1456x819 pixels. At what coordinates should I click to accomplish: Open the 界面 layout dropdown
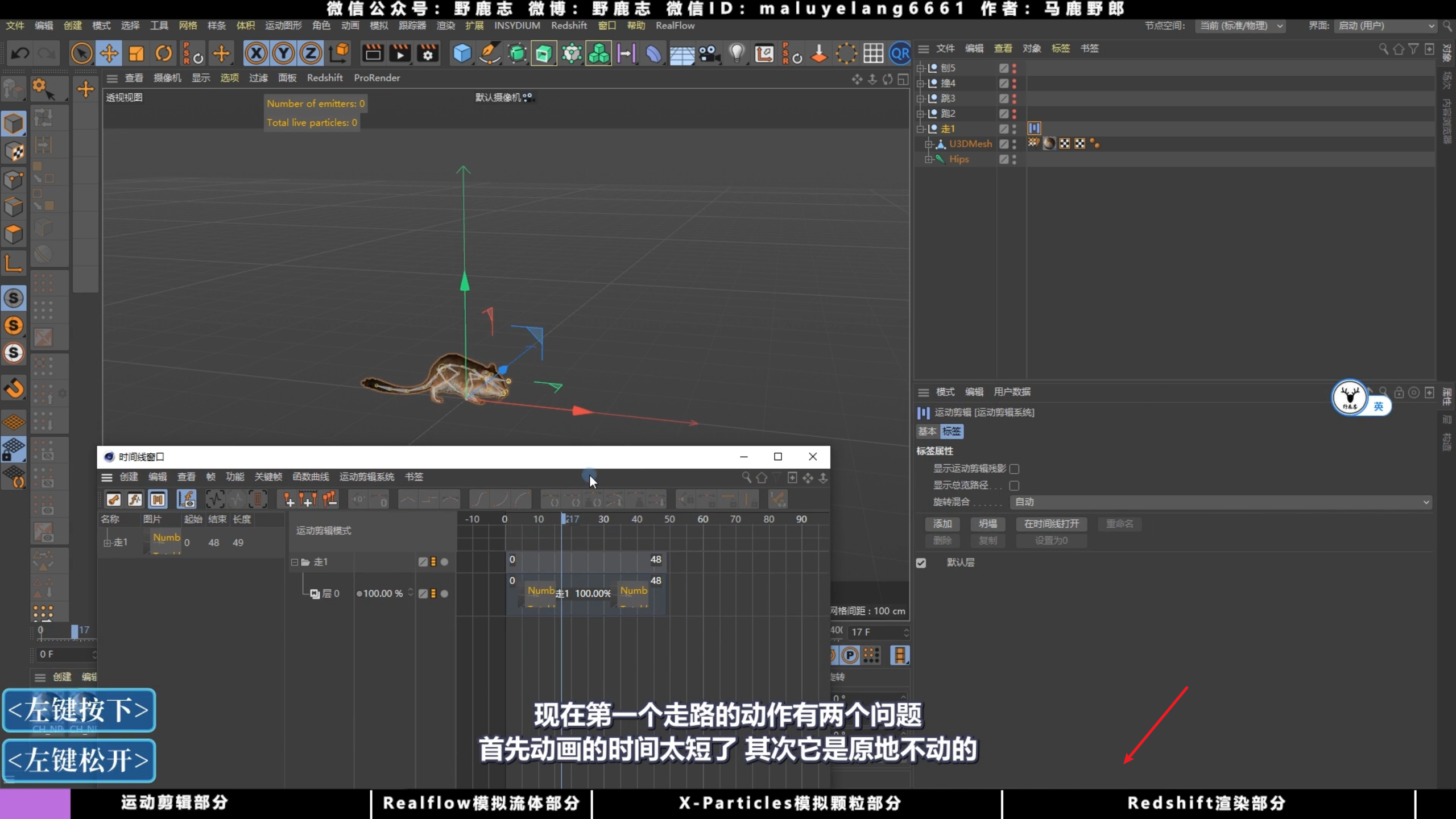(x=1385, y=26)
